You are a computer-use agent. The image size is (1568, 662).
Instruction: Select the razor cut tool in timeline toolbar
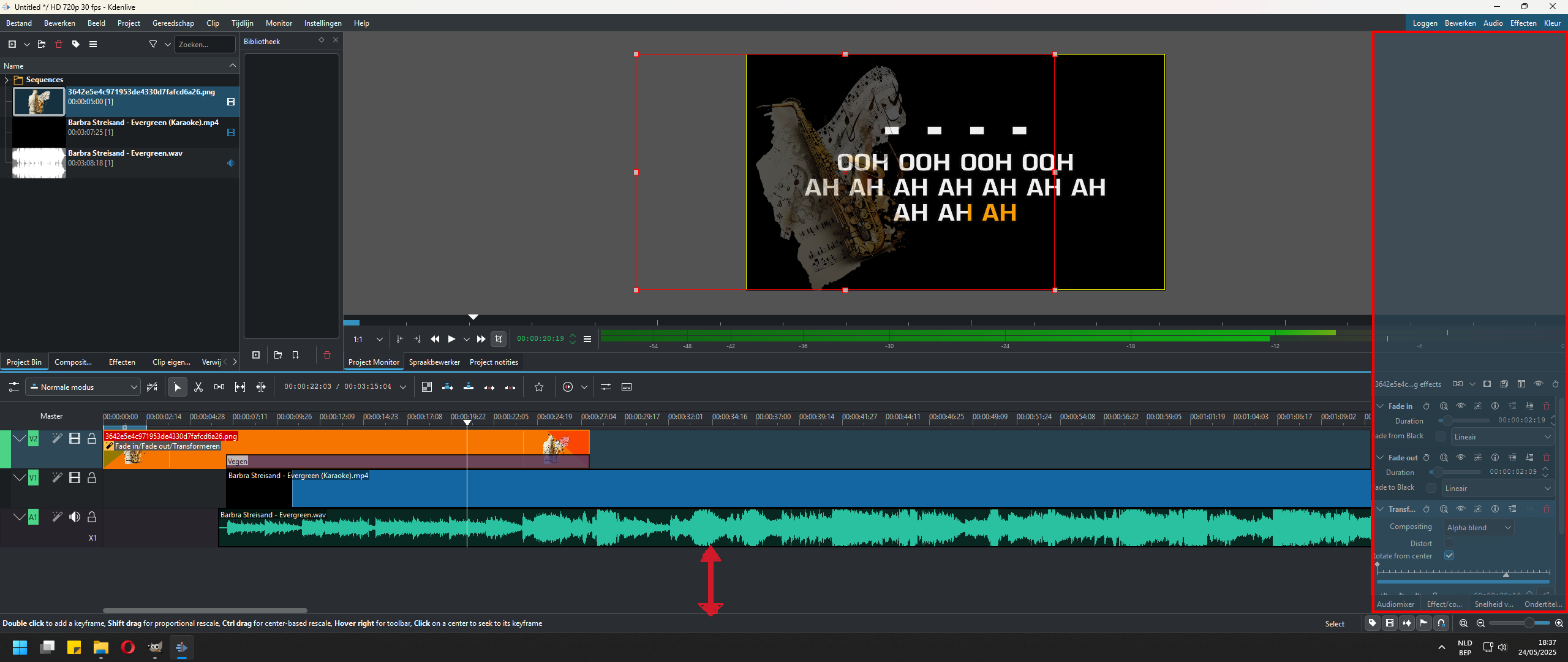point(198,387)
